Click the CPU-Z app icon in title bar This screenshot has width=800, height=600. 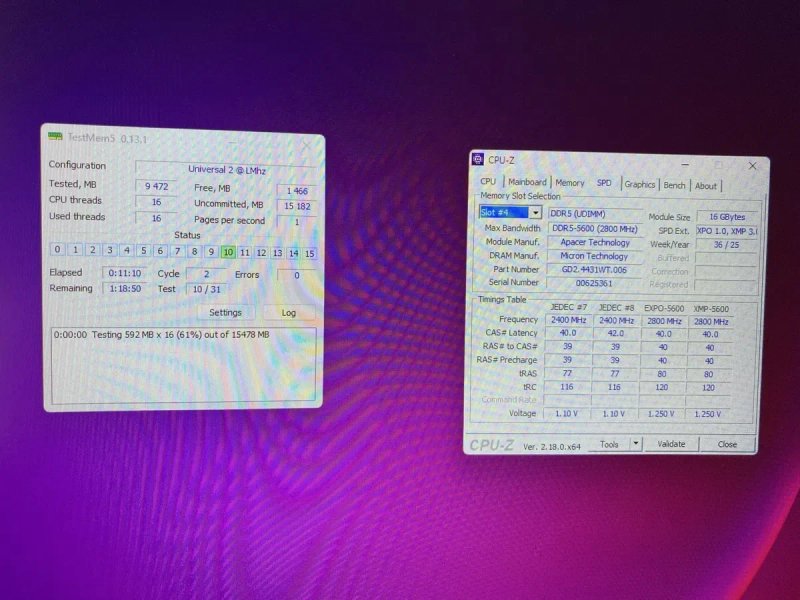point(478,159)
